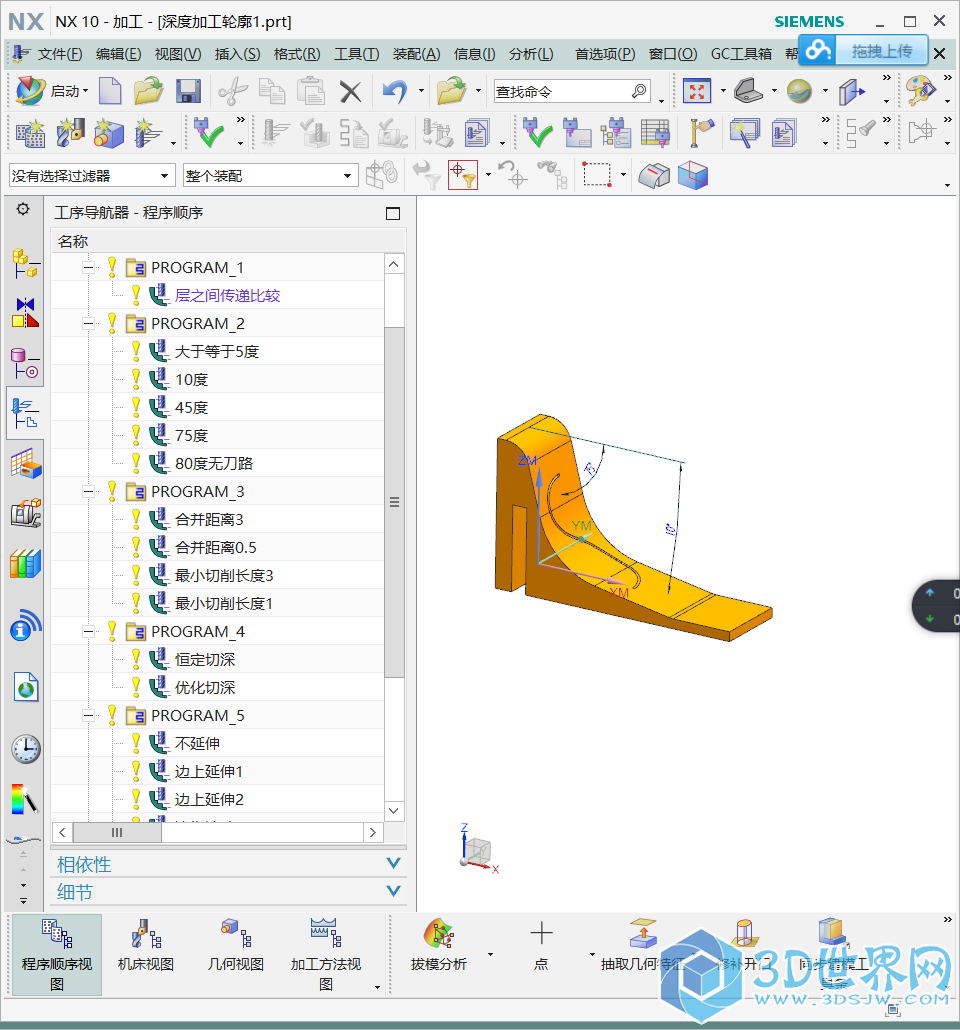The height and width of the screenshot is (1030, 960).
Task: Save the part with the floppy disk icon
Action: tap(188, 91)
